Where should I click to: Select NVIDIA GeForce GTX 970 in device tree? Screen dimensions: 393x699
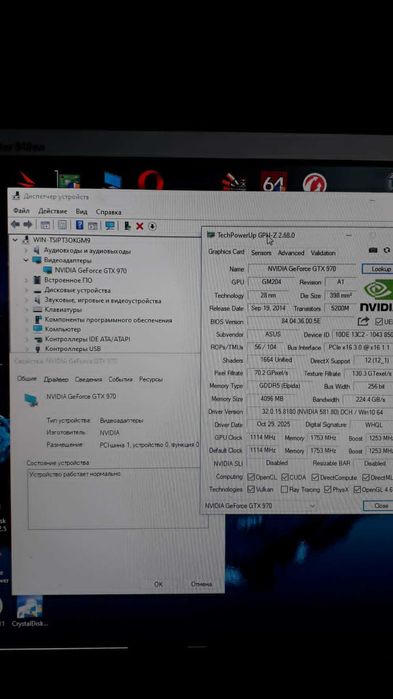click(91, 270)
